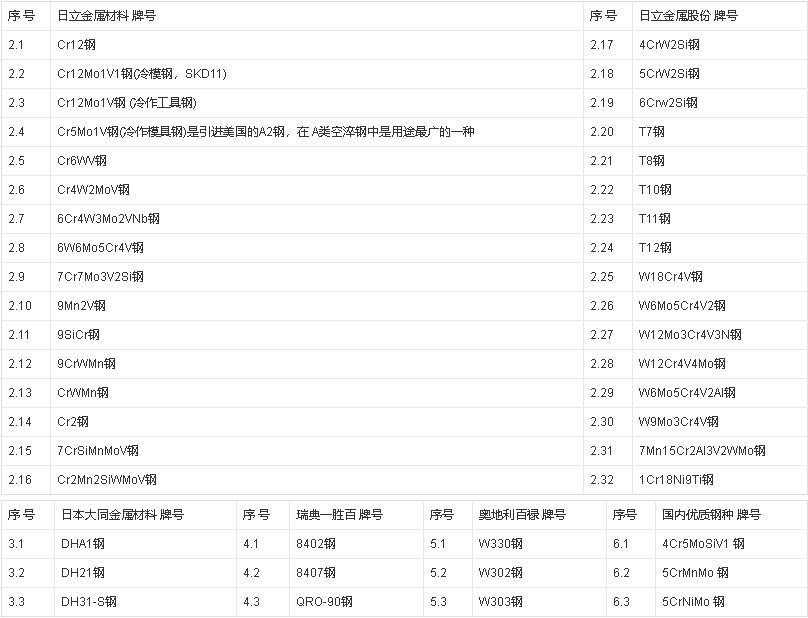808x618 pixels.
Task: Click 日立金属材料 牌号 column header
Action: [106, 16]
